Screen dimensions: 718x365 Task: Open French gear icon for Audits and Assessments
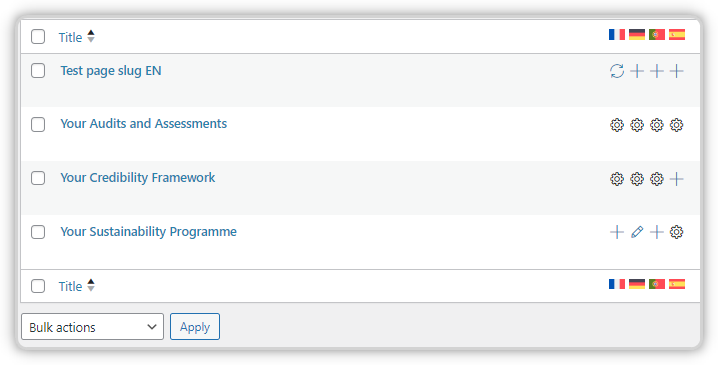[617, 125]
